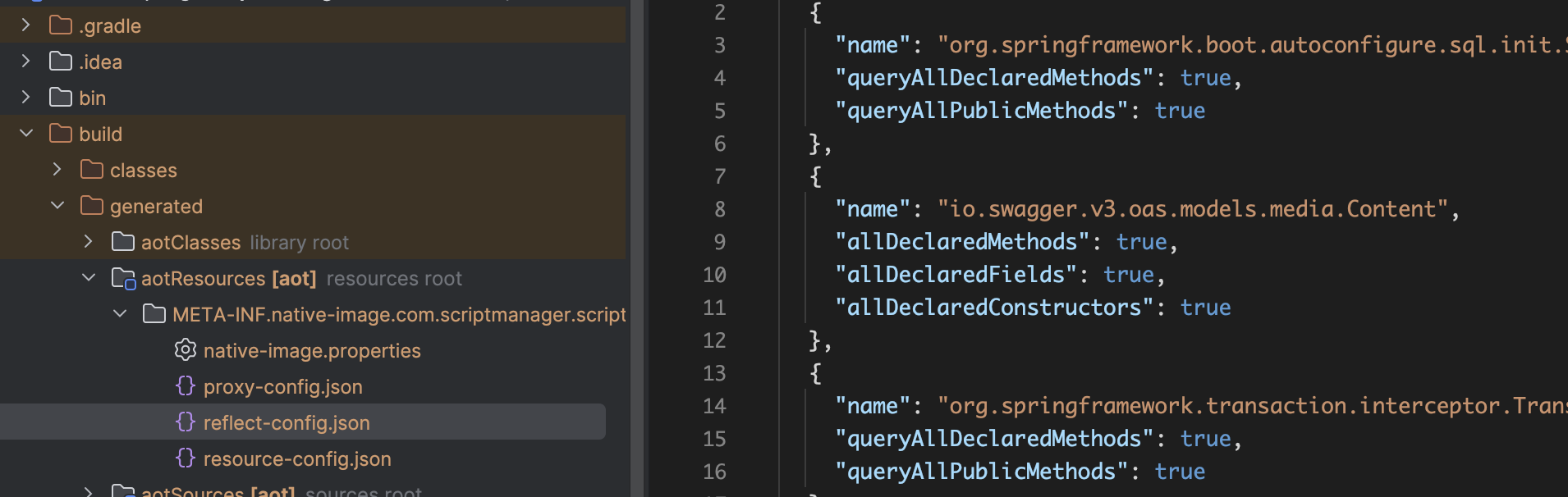Expand the .gradle folder chevron
This screenshot has width=1568, height=497.
25,25
